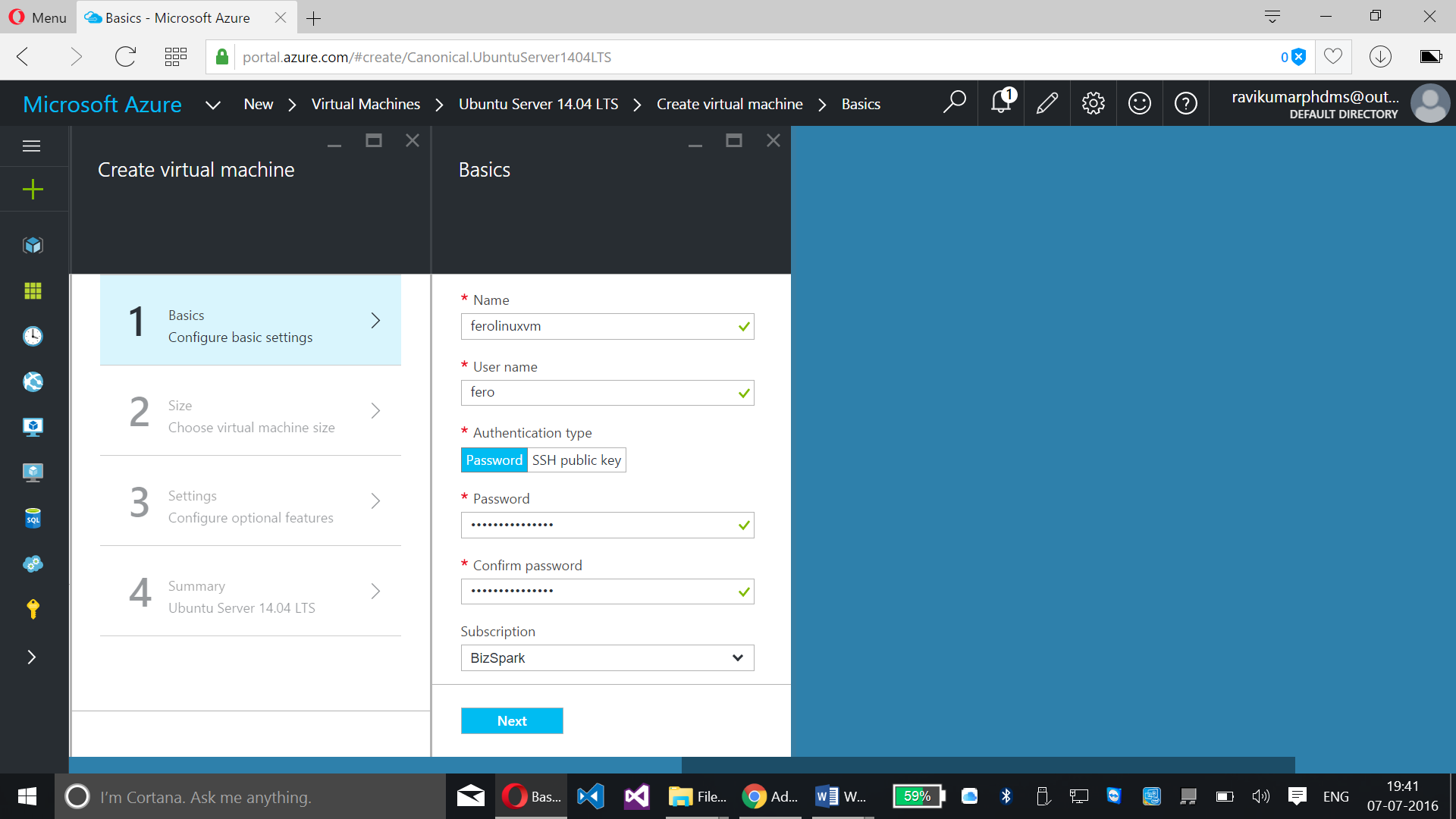Select step 3 Settings
Image resolution: width=1456 pixels, height=819 pixels.
coord(250,500)
